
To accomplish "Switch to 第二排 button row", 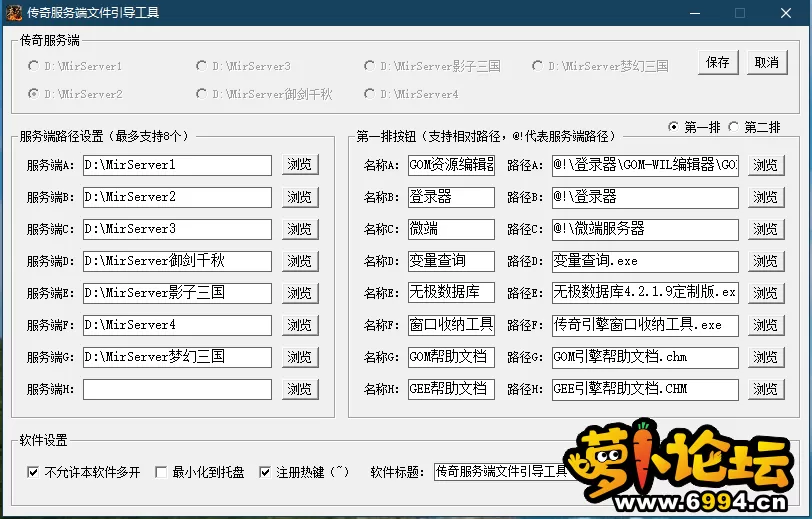I will (x=755, y=127).
